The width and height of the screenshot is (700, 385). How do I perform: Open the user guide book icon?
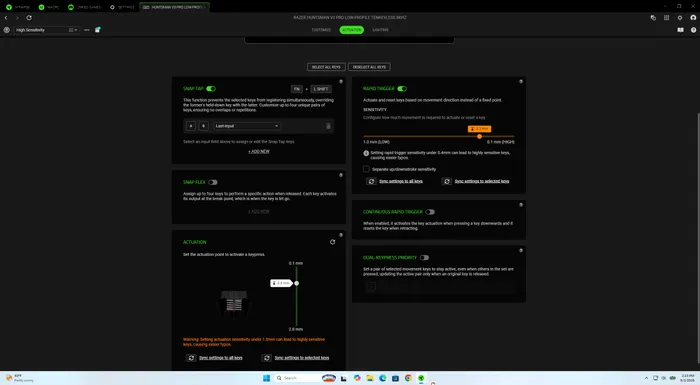[680, 30]
